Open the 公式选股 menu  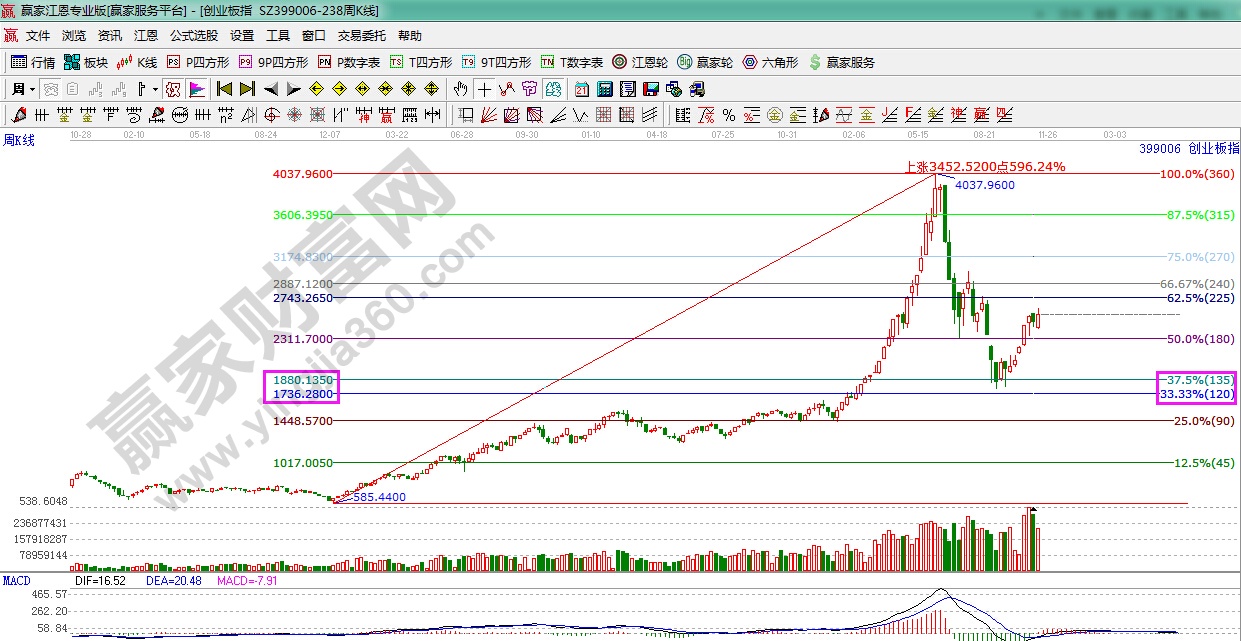click(x=193, y=35)
